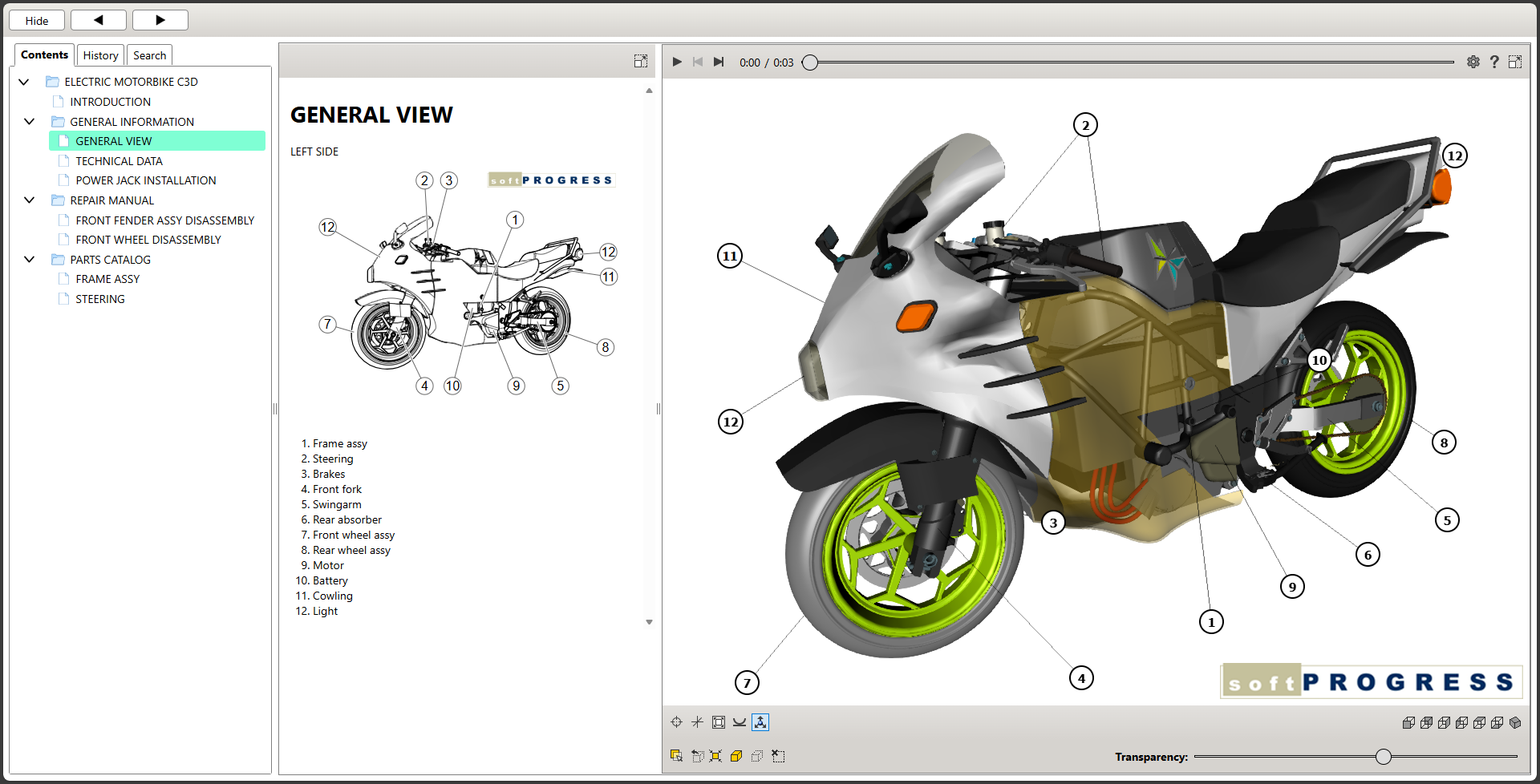Screen dimensions: 1540x784
Task: Click the fully shaded view cube icon
Action: click(x=1515, y=722)
